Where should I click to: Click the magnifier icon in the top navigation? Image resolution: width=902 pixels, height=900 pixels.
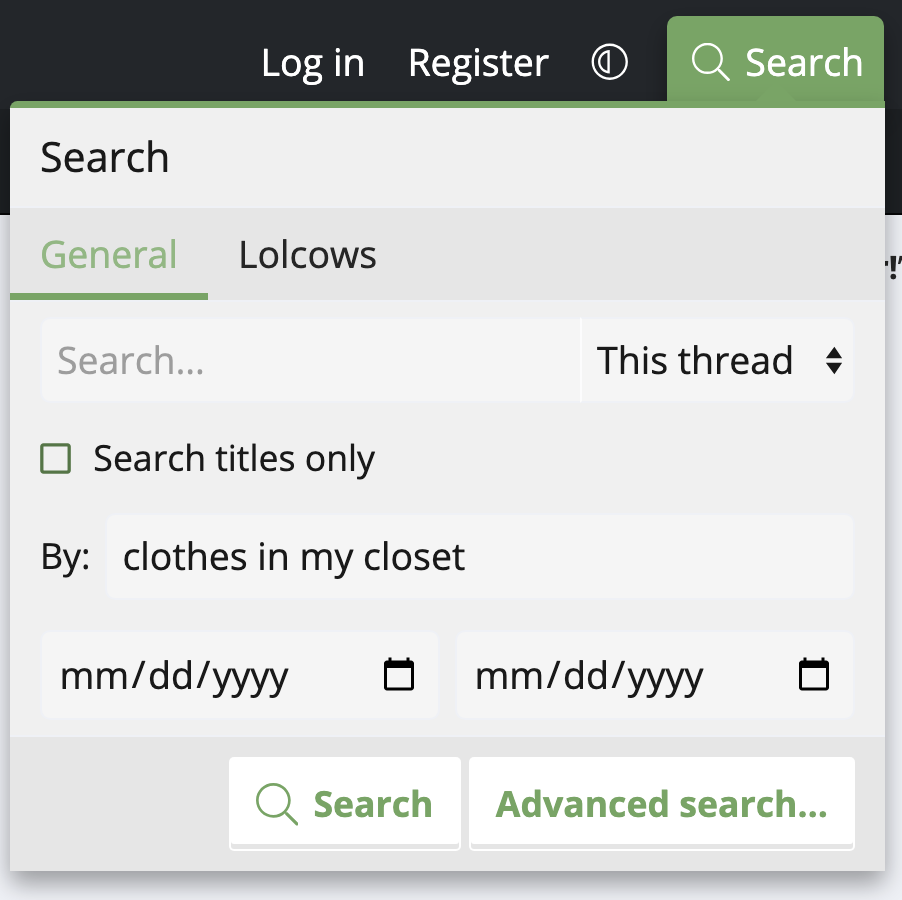[x=711, y=62]
